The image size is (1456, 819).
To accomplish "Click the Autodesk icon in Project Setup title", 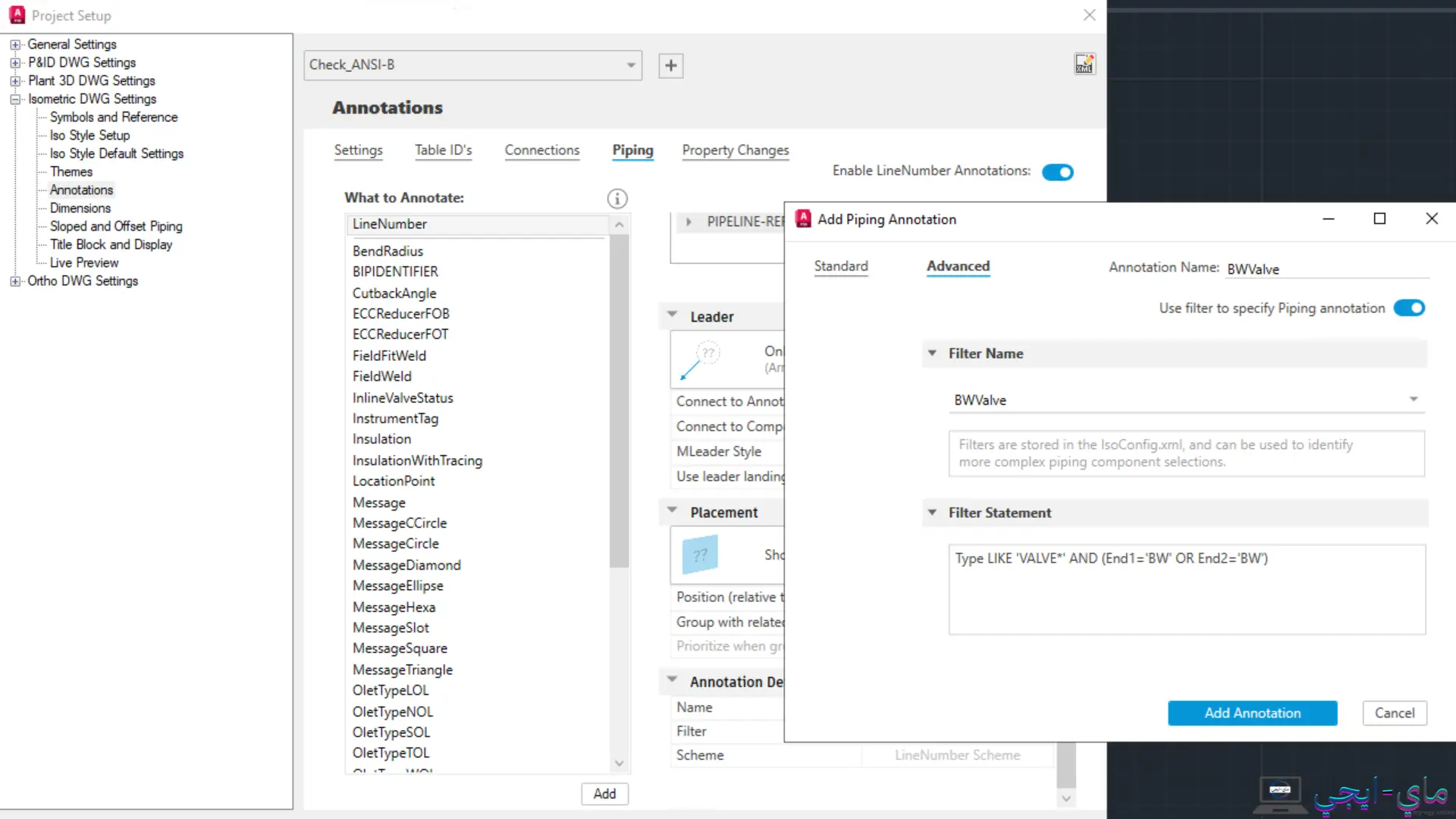I will click(17, 15).
